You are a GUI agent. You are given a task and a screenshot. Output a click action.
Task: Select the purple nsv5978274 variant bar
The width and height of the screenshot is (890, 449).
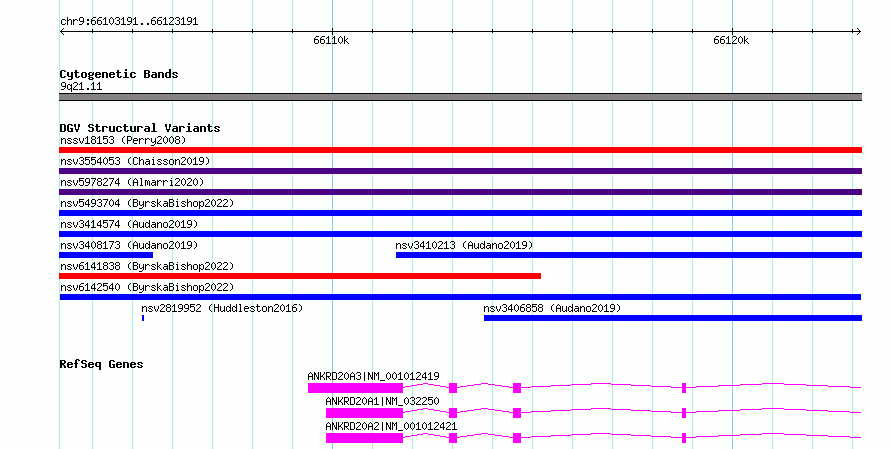coord(460,192)
